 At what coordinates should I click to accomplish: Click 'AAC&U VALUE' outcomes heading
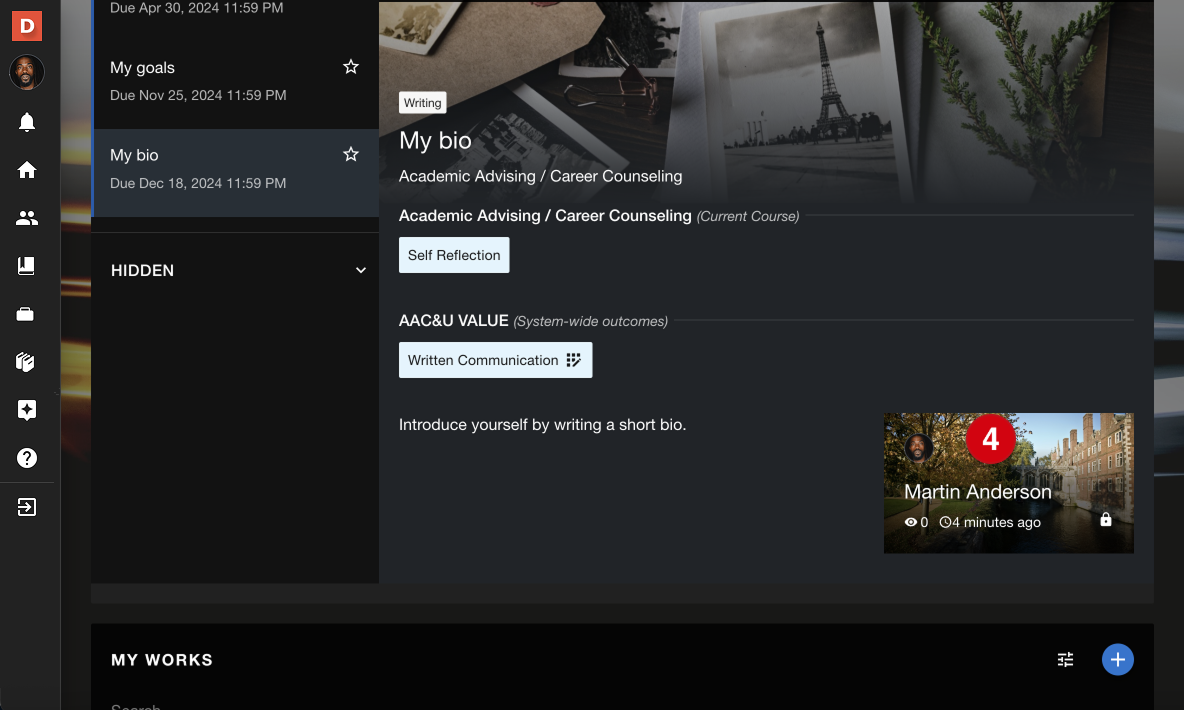pos(453,320)
